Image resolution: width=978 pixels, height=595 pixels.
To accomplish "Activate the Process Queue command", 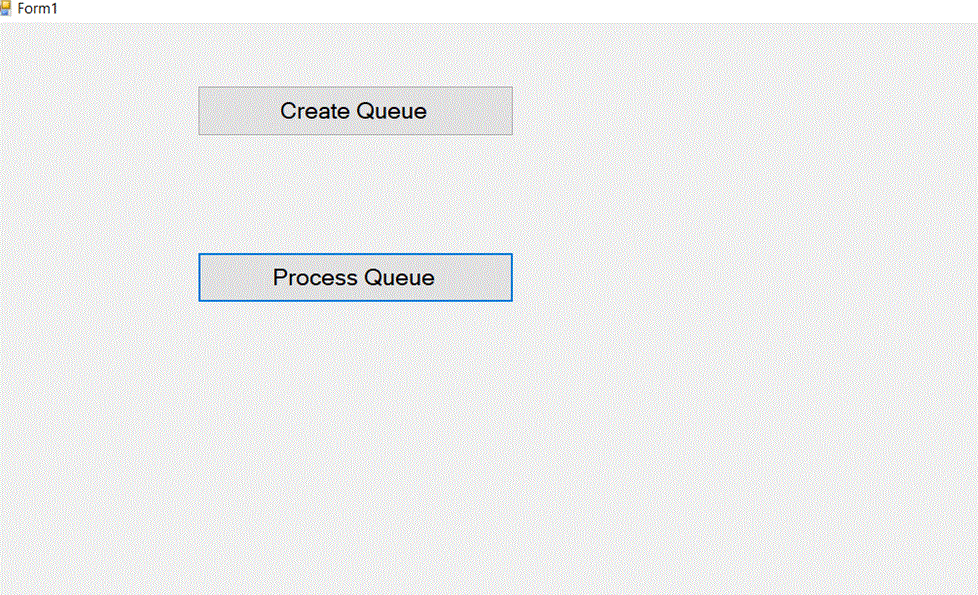I will tap(355, 277).
